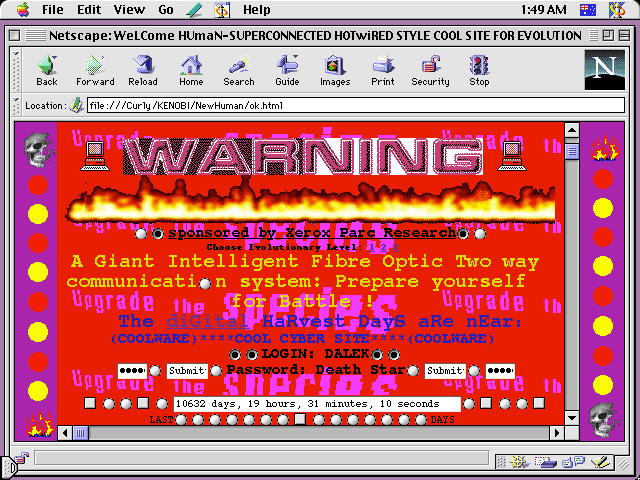Open the application switcher menu
This screenshot has width=640, height=480.
617,10
